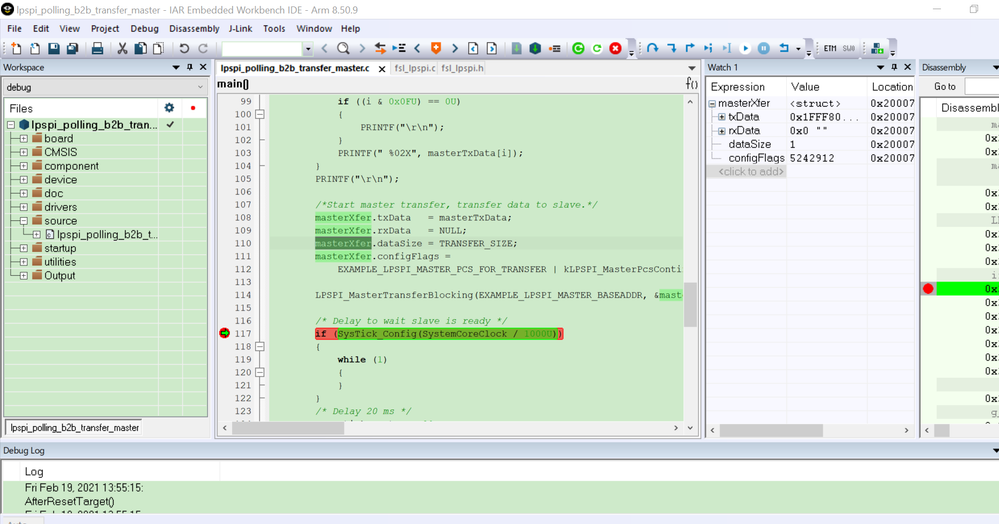
Task: Click the toolbar search input field
Action: (x=262, y=49)
